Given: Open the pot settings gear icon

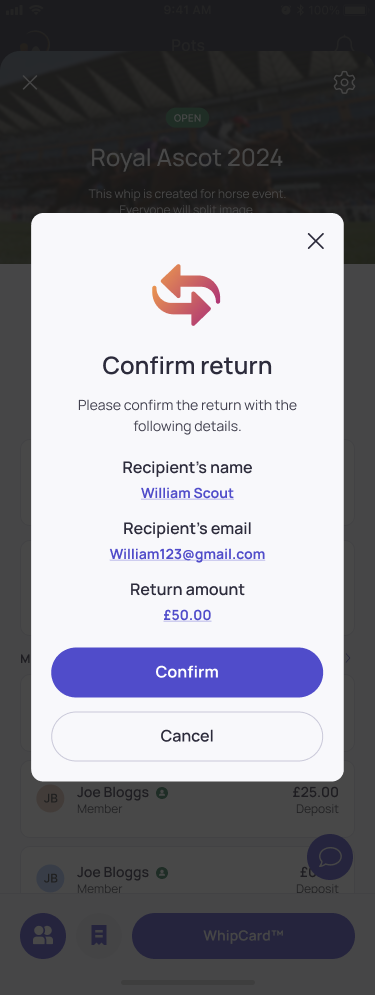Looking at the screenshot, I should point(345,82).
